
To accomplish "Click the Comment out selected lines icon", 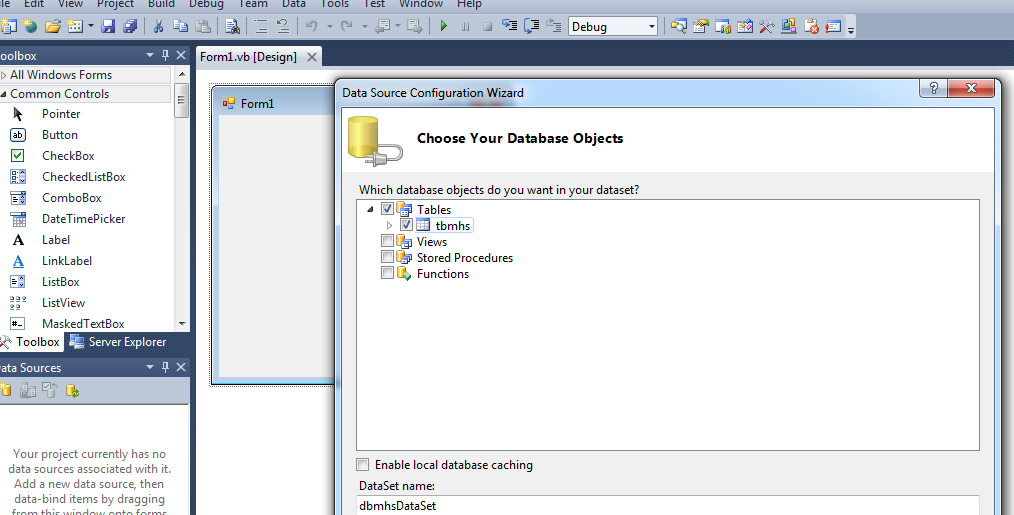I will pyautogui.click(x=261, y=27).
